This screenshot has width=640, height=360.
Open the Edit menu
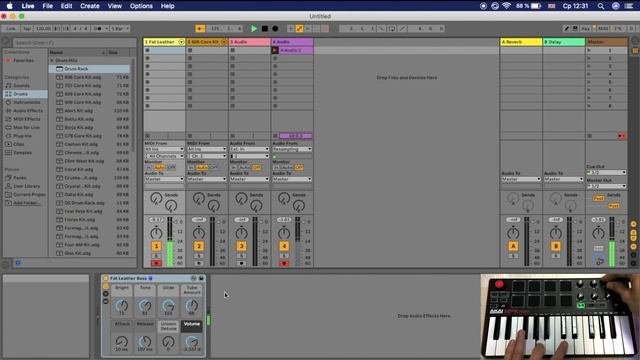(67, 6)
